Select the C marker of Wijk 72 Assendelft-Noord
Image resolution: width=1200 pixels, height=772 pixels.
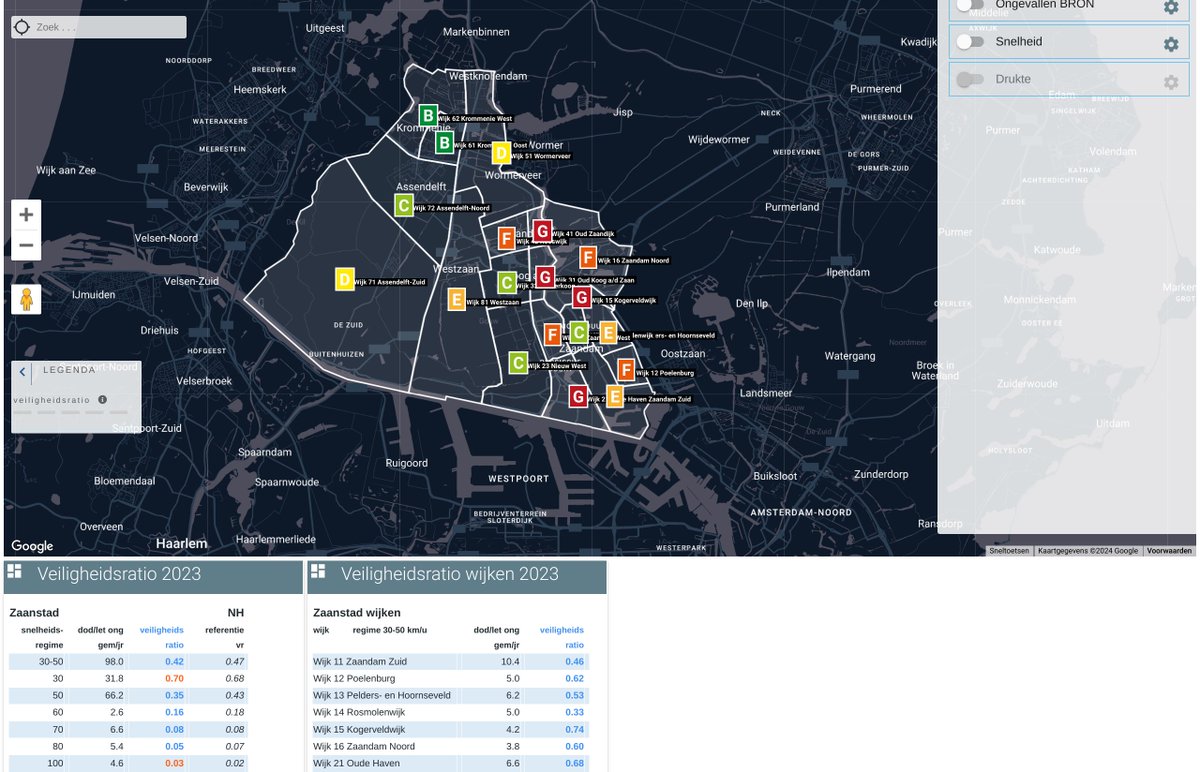coord(403,206)
